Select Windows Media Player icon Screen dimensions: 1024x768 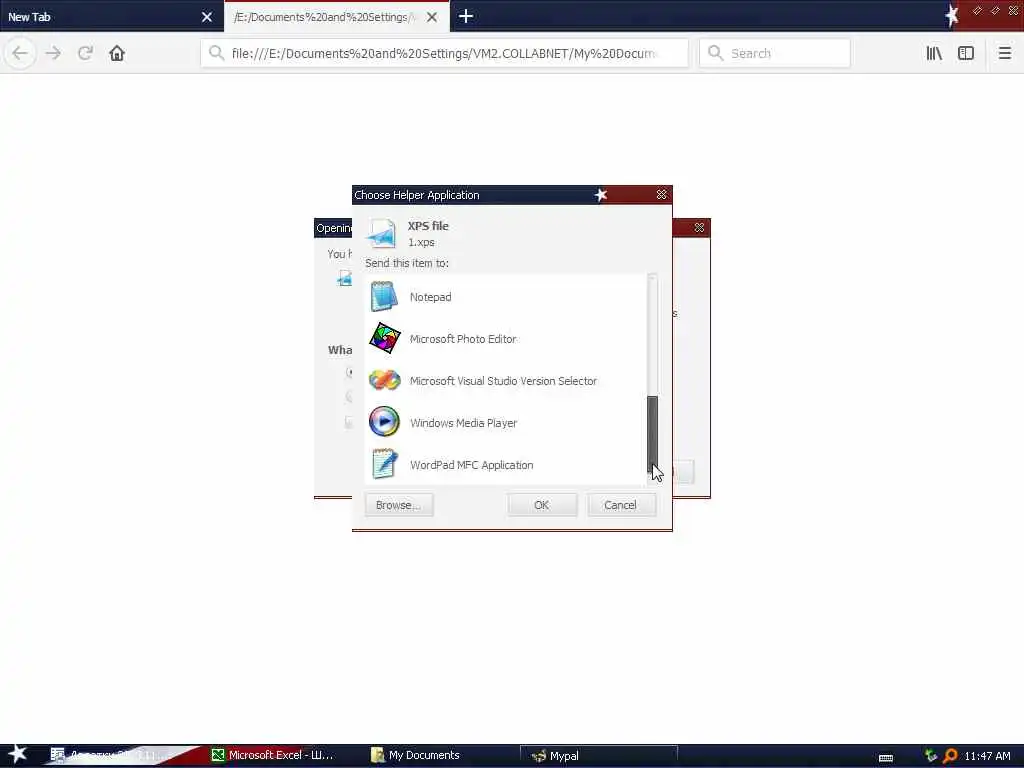(385, 422)
